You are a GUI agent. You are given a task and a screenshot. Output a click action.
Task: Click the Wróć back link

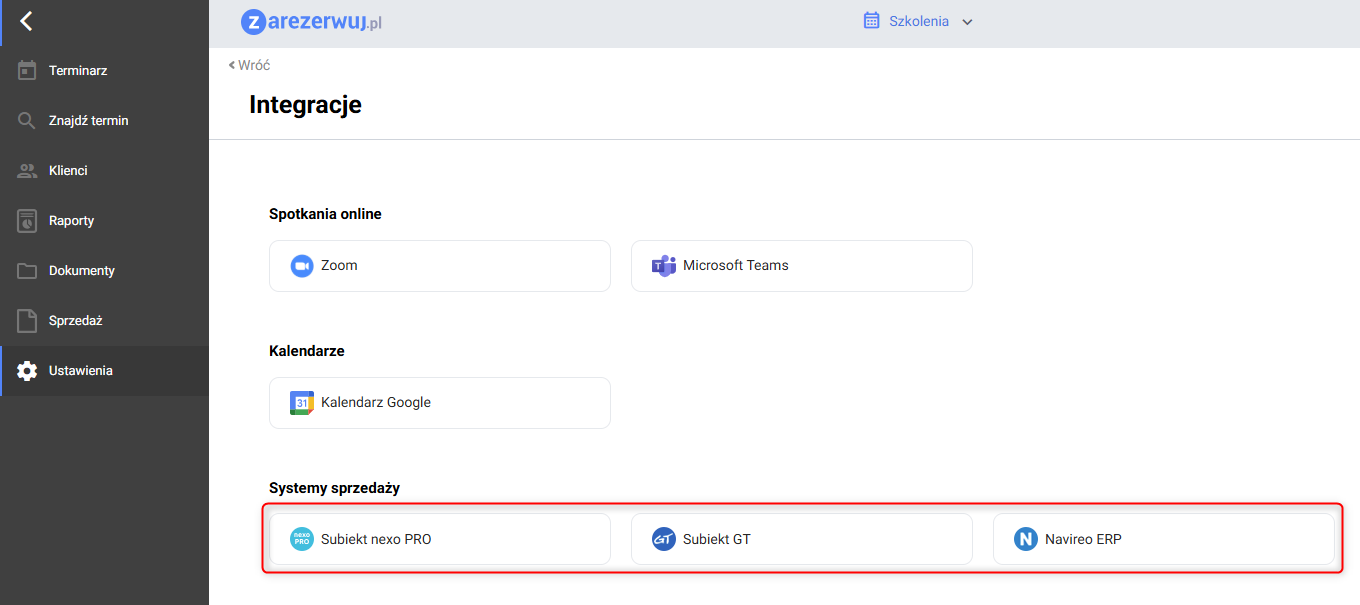[250, 65]
